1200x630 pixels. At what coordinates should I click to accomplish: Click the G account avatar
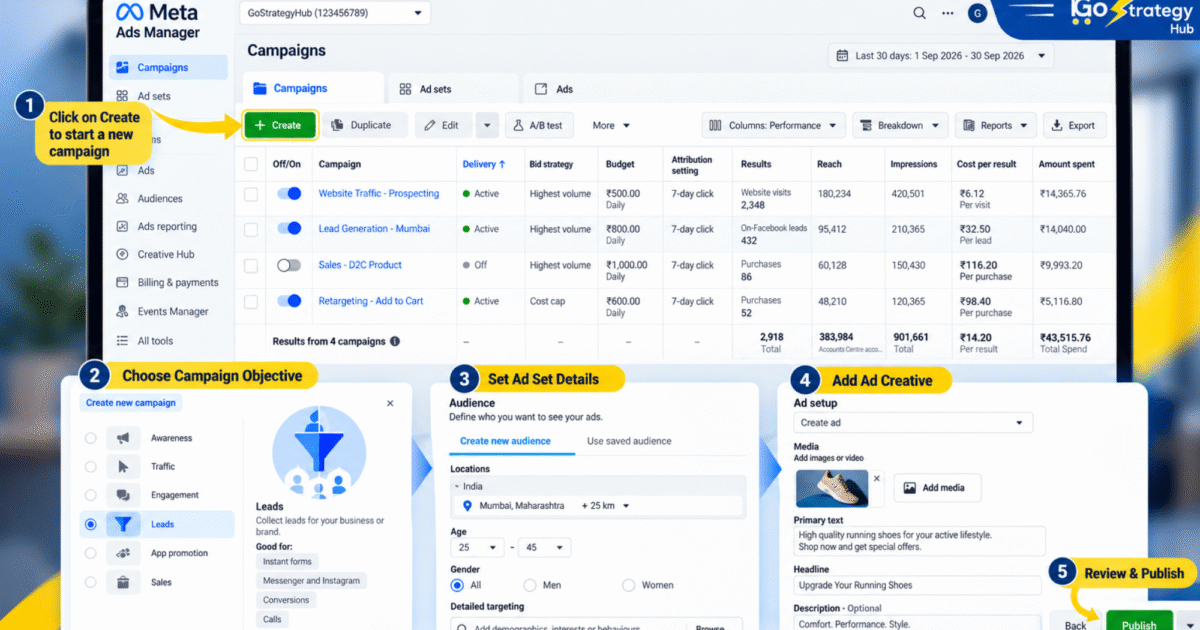[977, 14]
